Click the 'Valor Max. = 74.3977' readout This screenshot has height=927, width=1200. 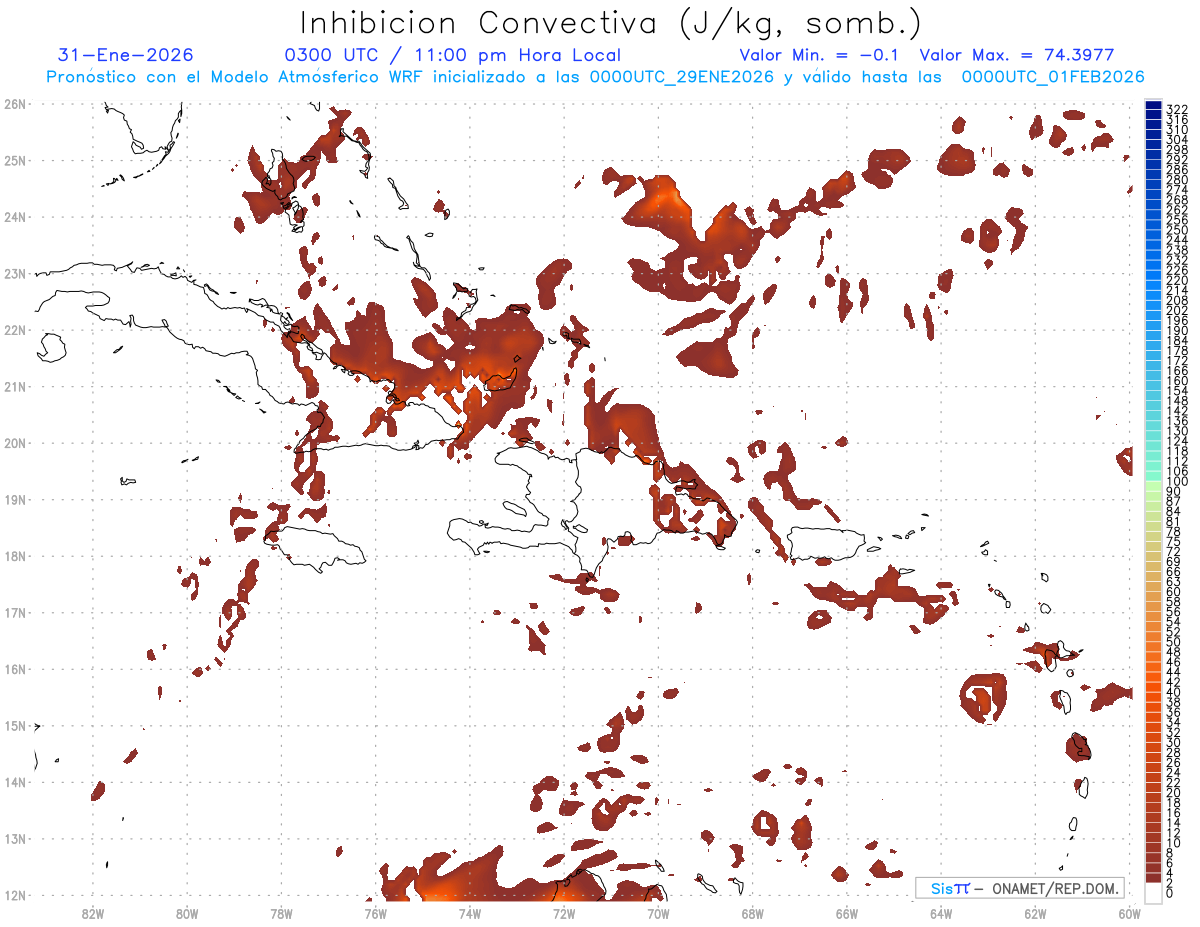coord(1017,55)
